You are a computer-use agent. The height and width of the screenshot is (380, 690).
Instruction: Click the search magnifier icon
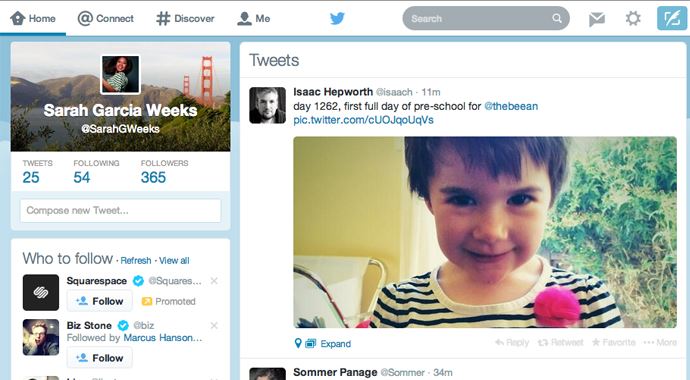(557, 18)
